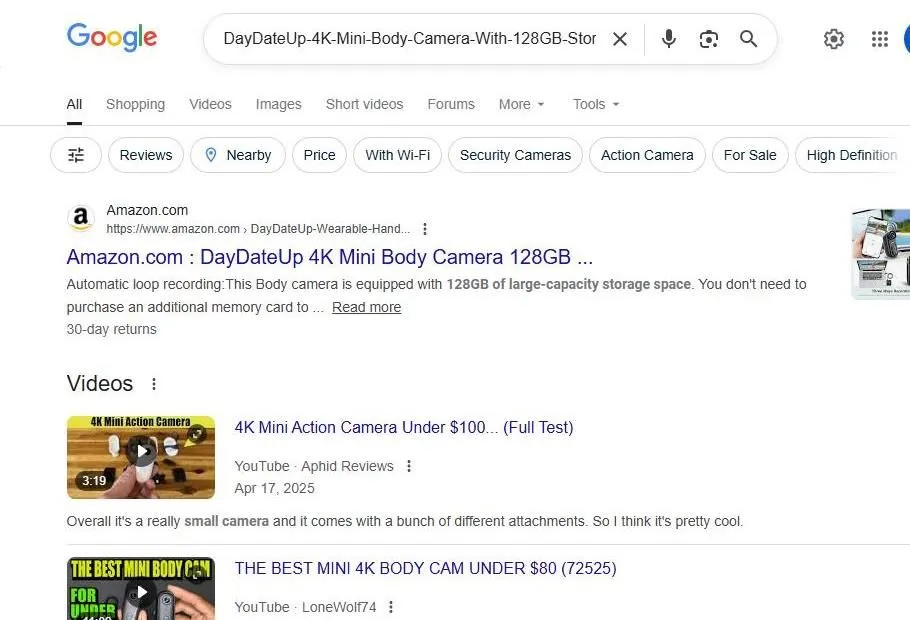The image size is (910, 620).
Task: Switch to the Images tab
Action: (278, 104)
